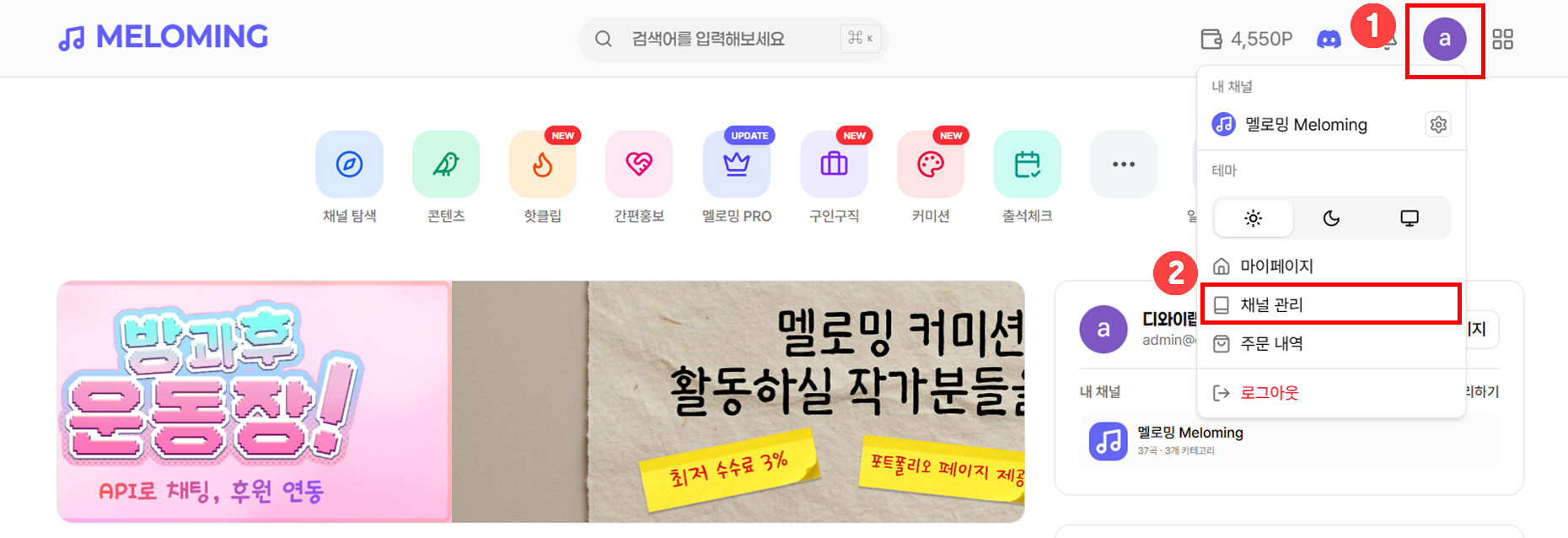
Task: Open the 채널 탐색 compass icon
Action: (x=349, y=164)
